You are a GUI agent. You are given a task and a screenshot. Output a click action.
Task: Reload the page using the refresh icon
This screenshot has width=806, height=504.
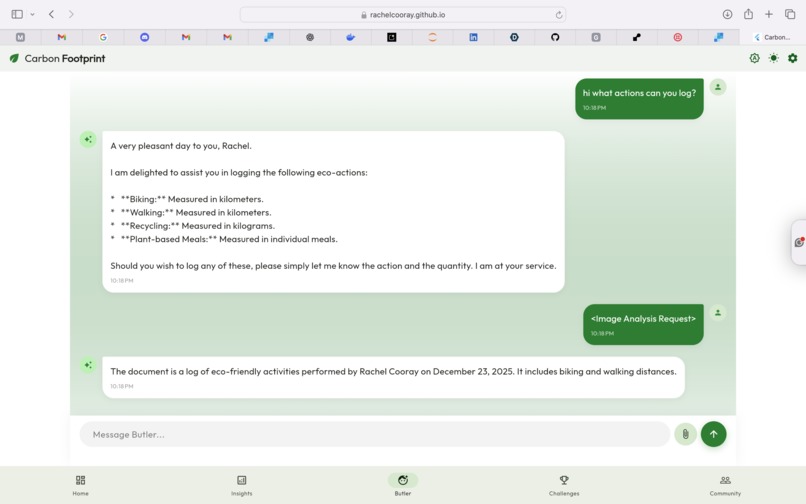pos(559,15)
